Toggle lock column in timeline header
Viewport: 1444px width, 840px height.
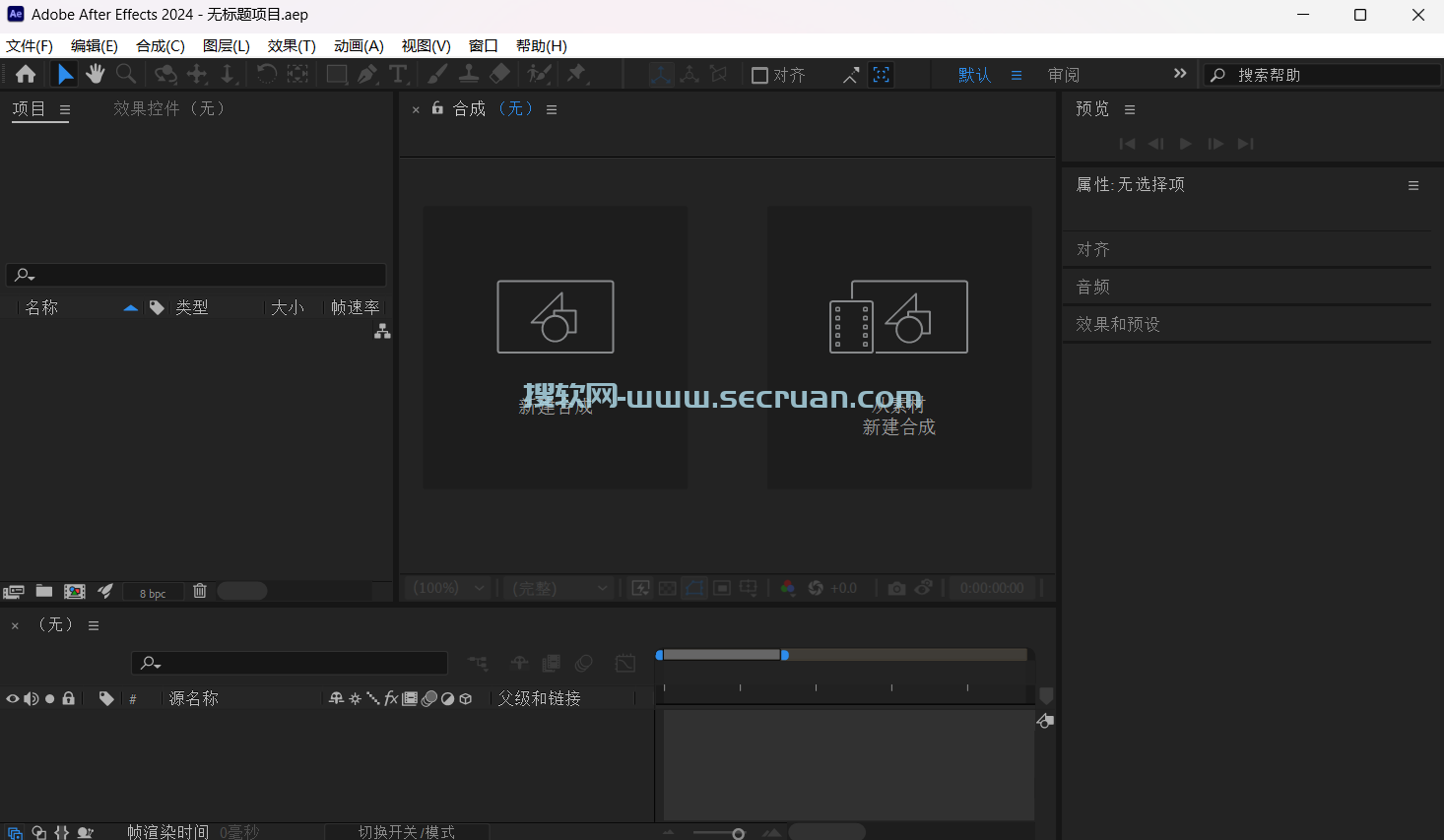click(69, 698)
